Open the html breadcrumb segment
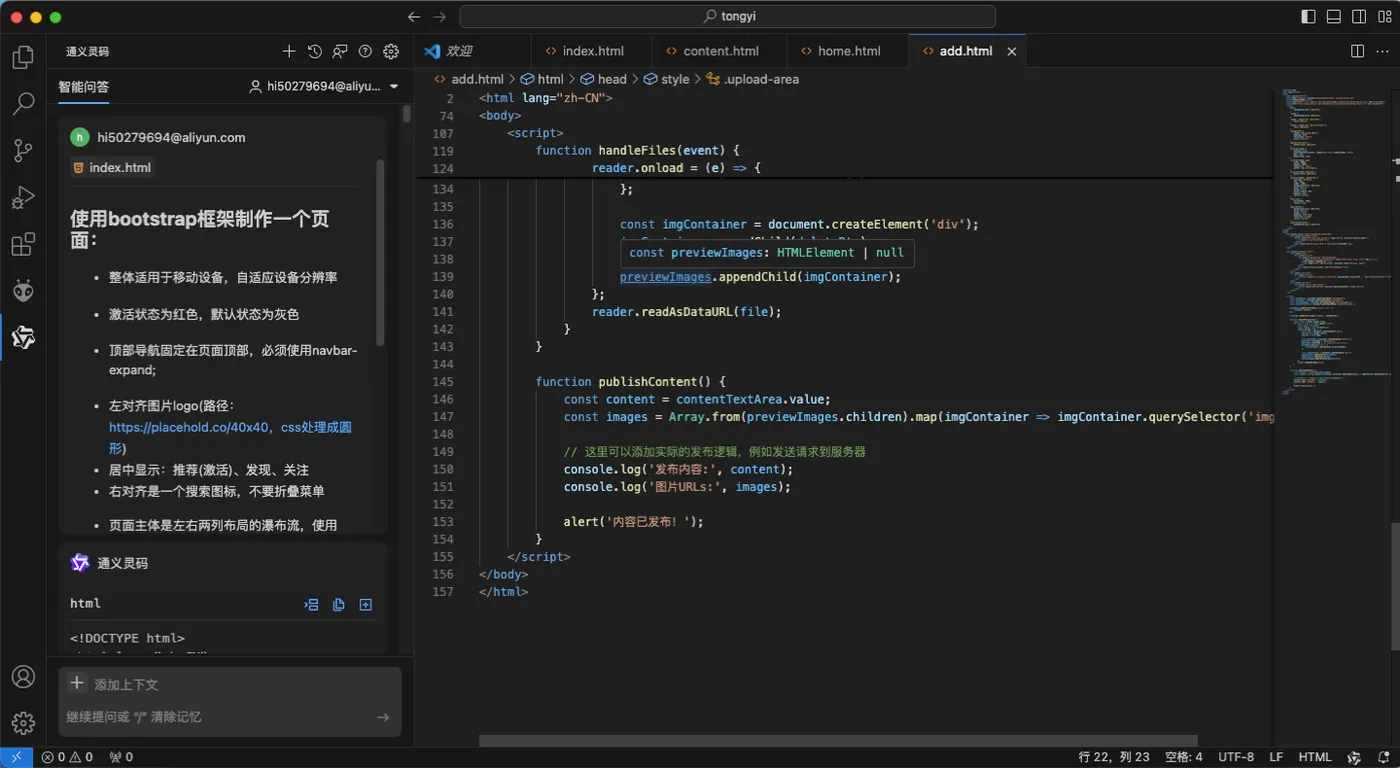Viewport: 1400px width, 768px height. pyautogui.click(x=541, y=79)
